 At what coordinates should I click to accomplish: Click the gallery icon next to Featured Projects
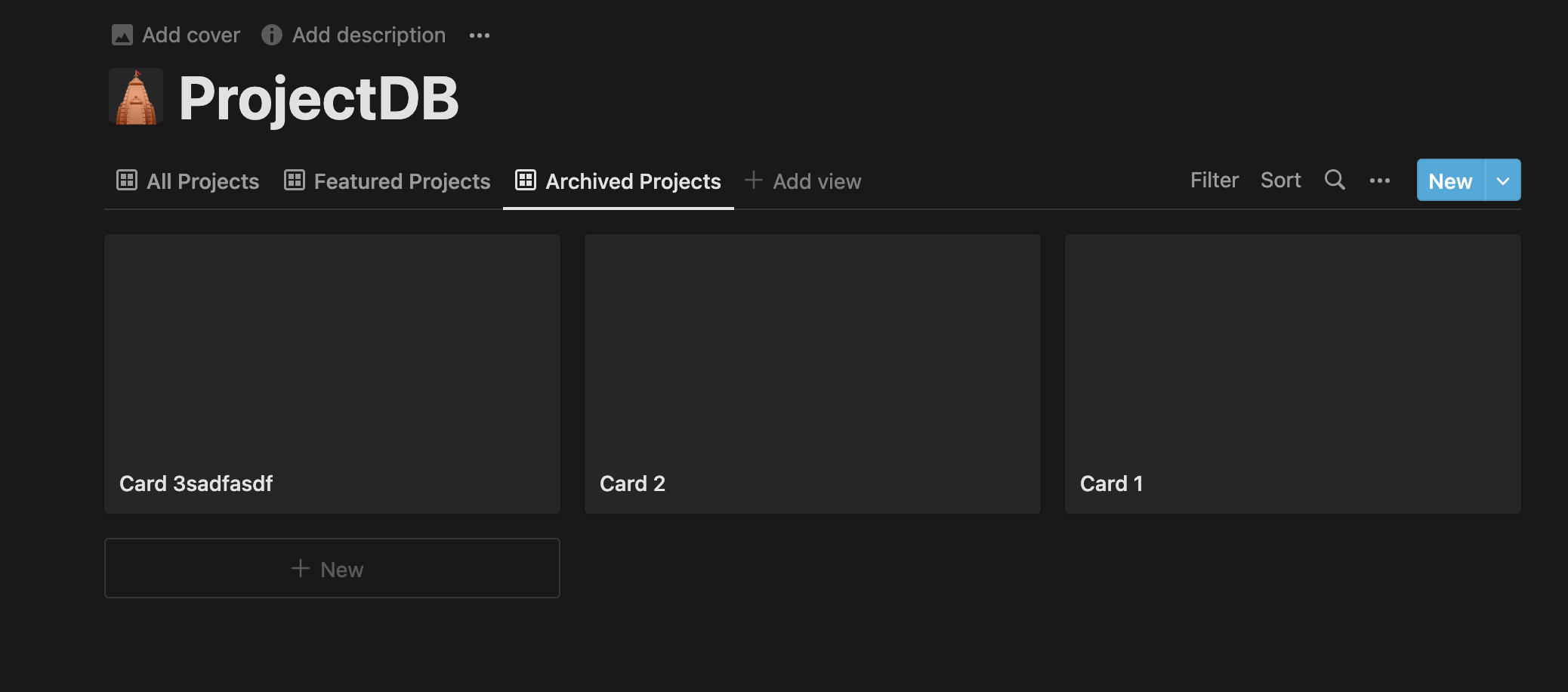tap(294, 181)
